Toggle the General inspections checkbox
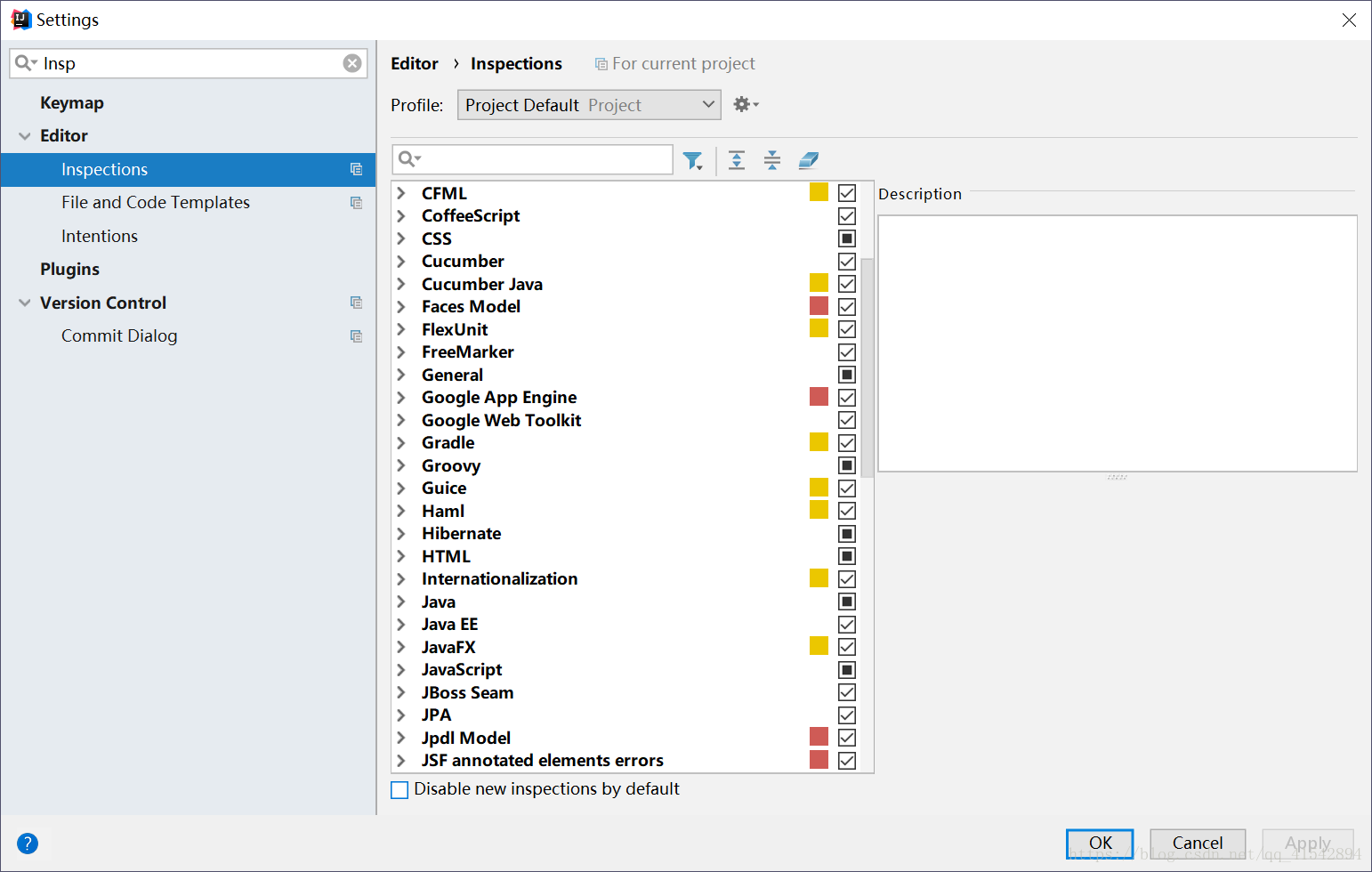Viewport: 1372px width, 872px height. coord(847,375)
